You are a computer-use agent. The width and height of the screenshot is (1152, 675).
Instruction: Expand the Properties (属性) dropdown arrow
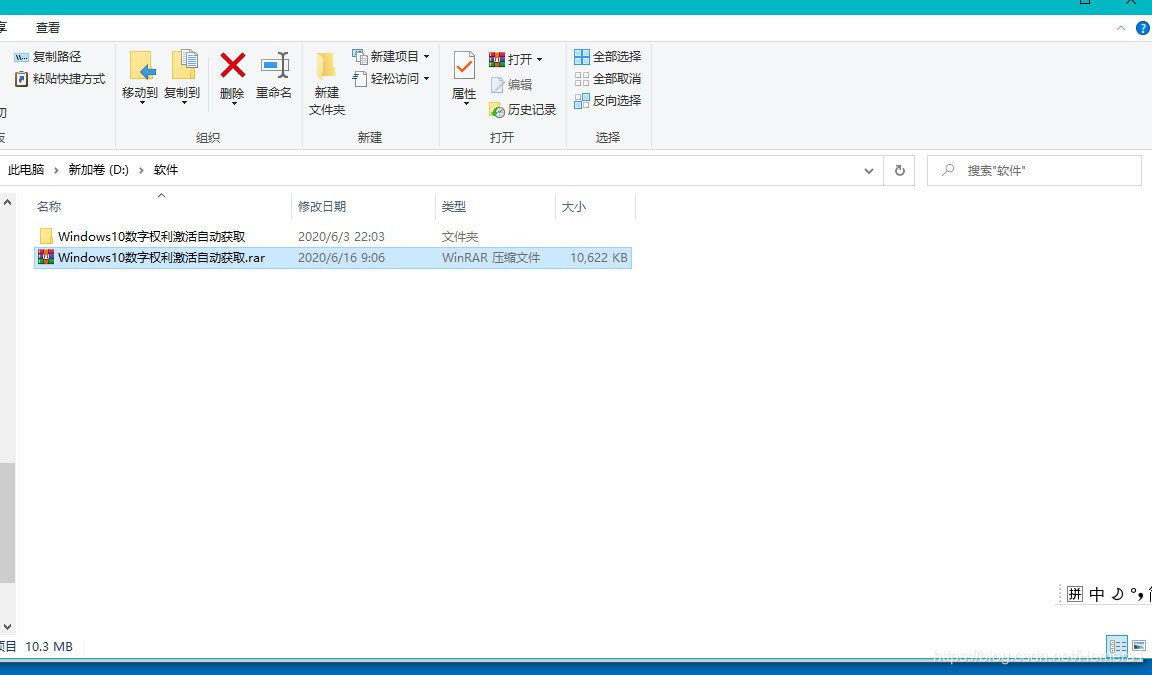point(465,104)
